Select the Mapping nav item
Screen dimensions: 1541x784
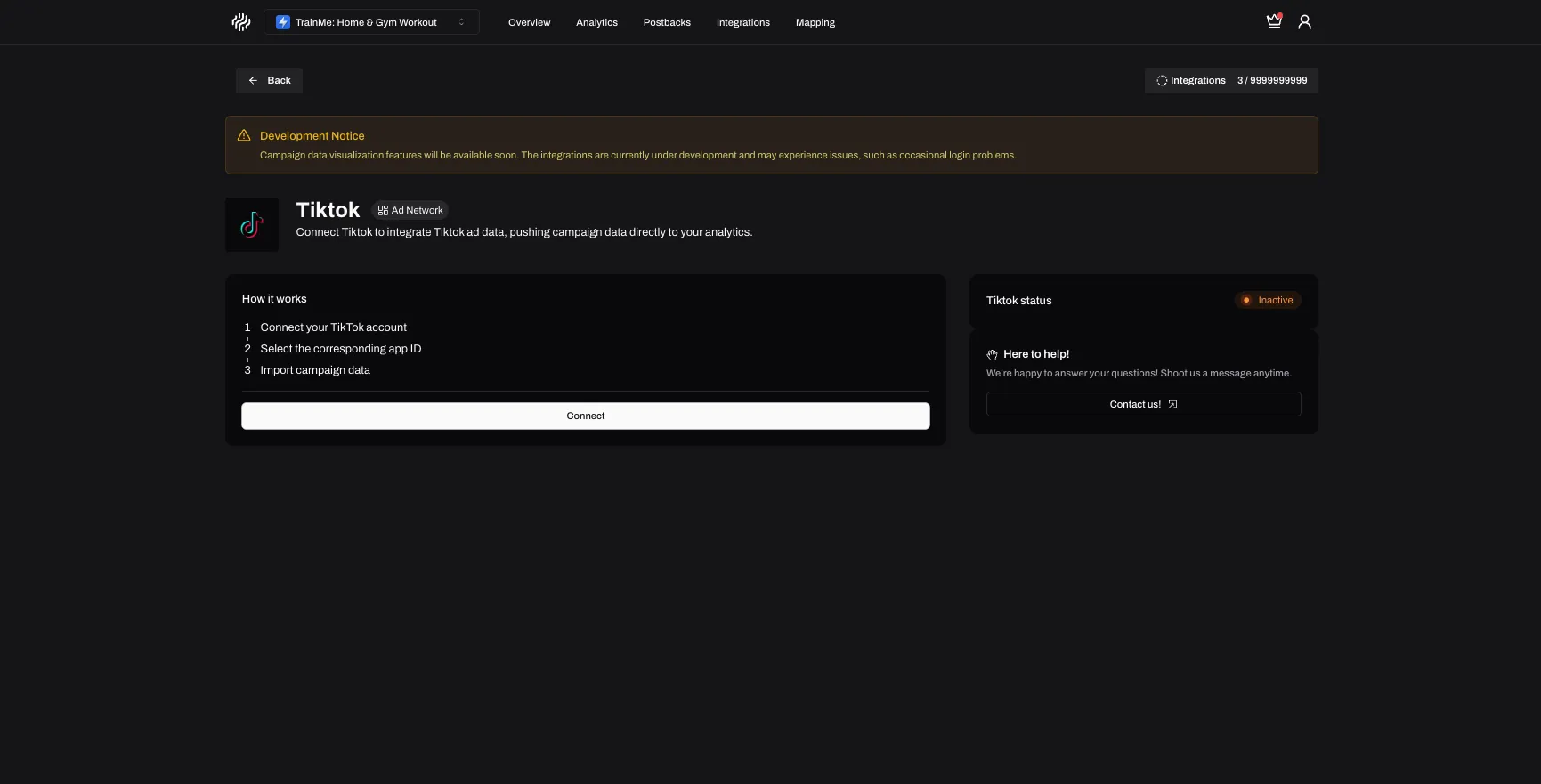[x=815, y=22]
